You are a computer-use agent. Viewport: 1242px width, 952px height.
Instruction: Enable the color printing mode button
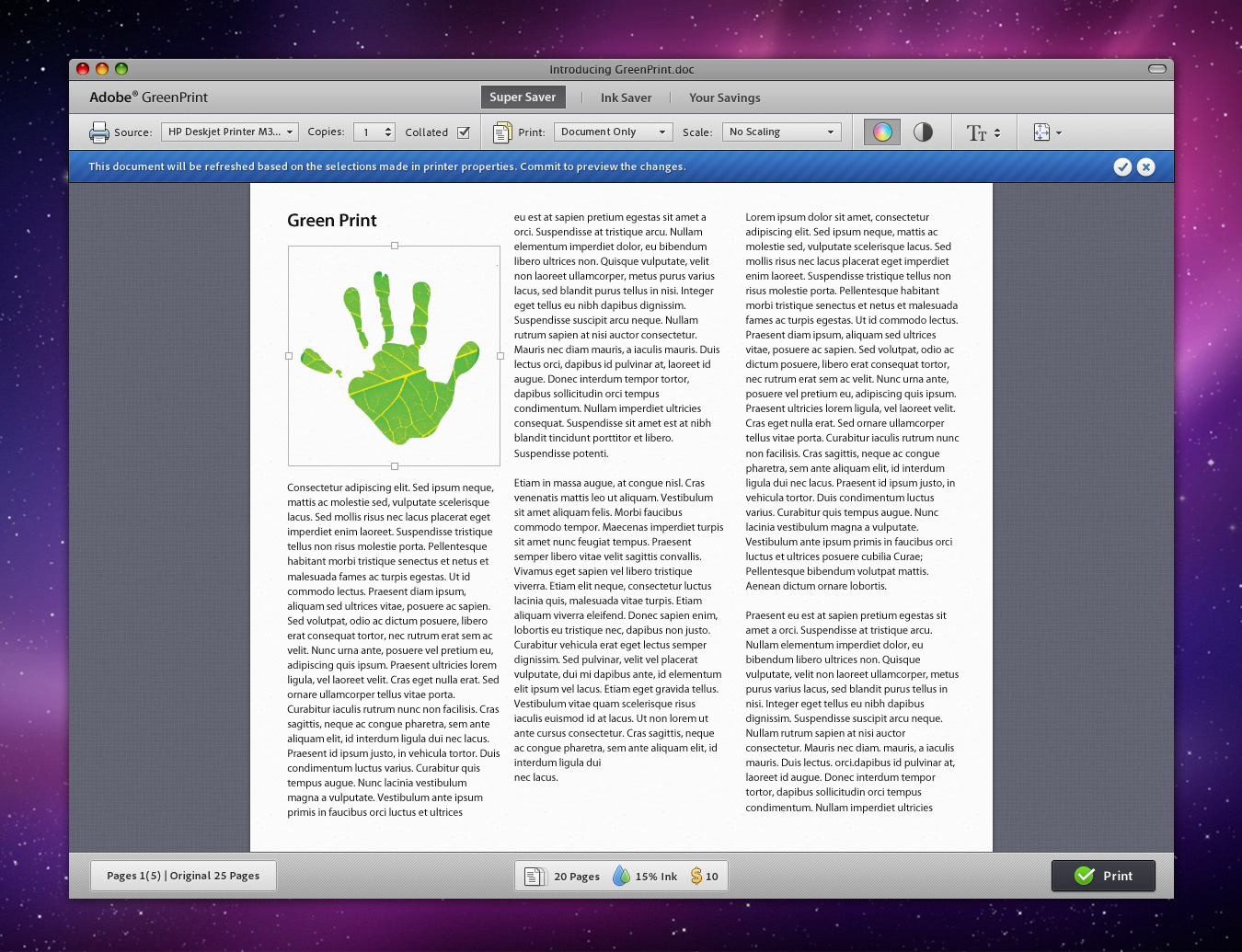(x=882, y=132)
